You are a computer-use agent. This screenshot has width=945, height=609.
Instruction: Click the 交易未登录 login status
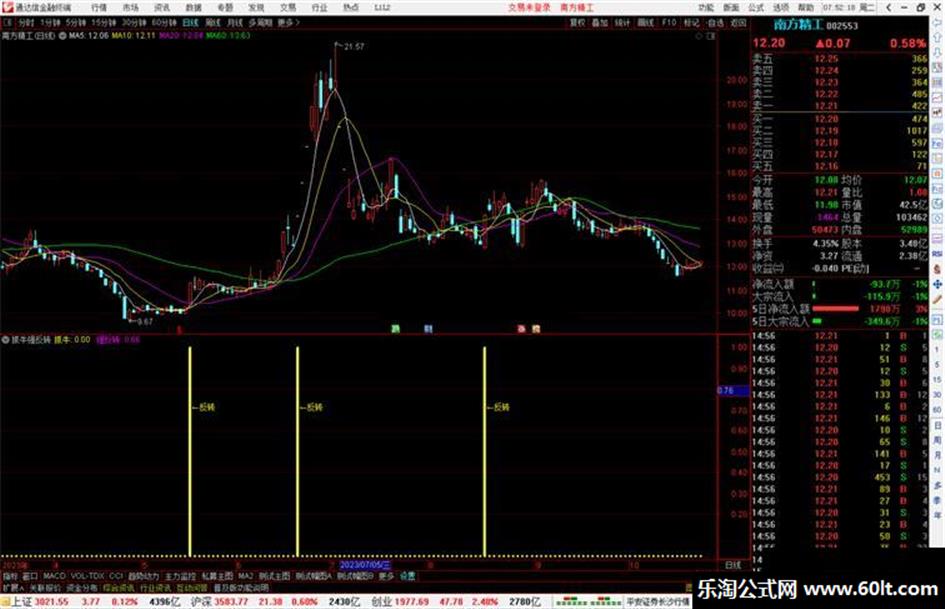pos(529,7)
